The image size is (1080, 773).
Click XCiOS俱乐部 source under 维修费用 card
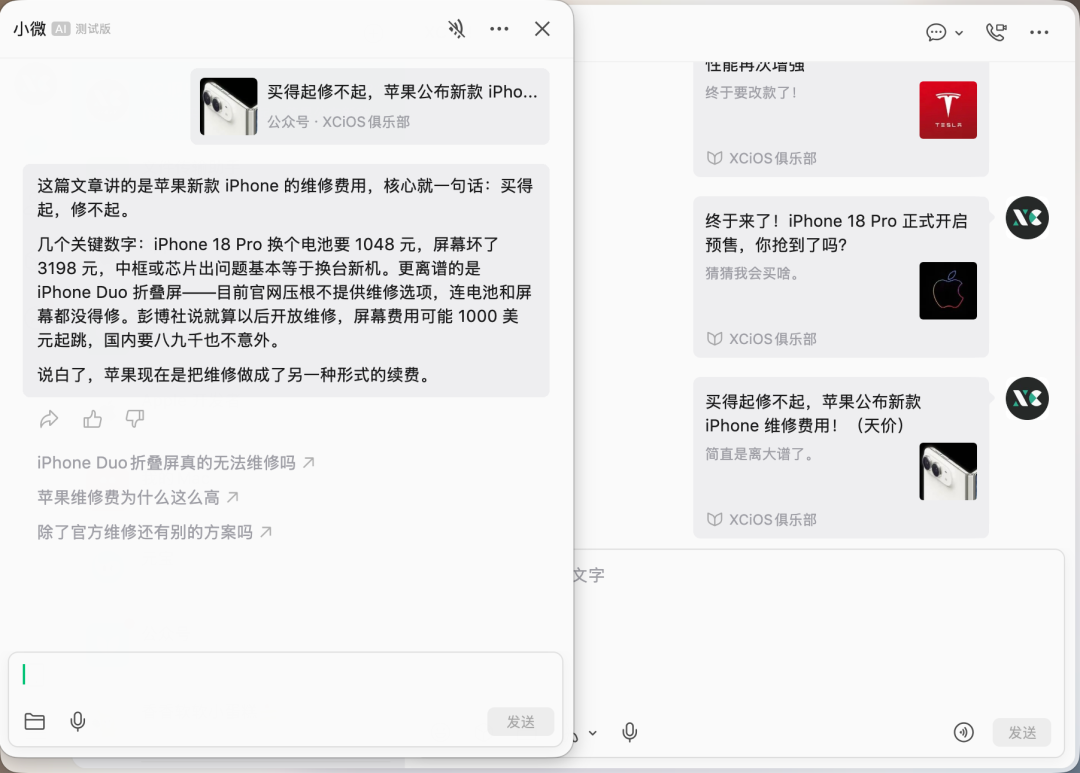[762, 519]
